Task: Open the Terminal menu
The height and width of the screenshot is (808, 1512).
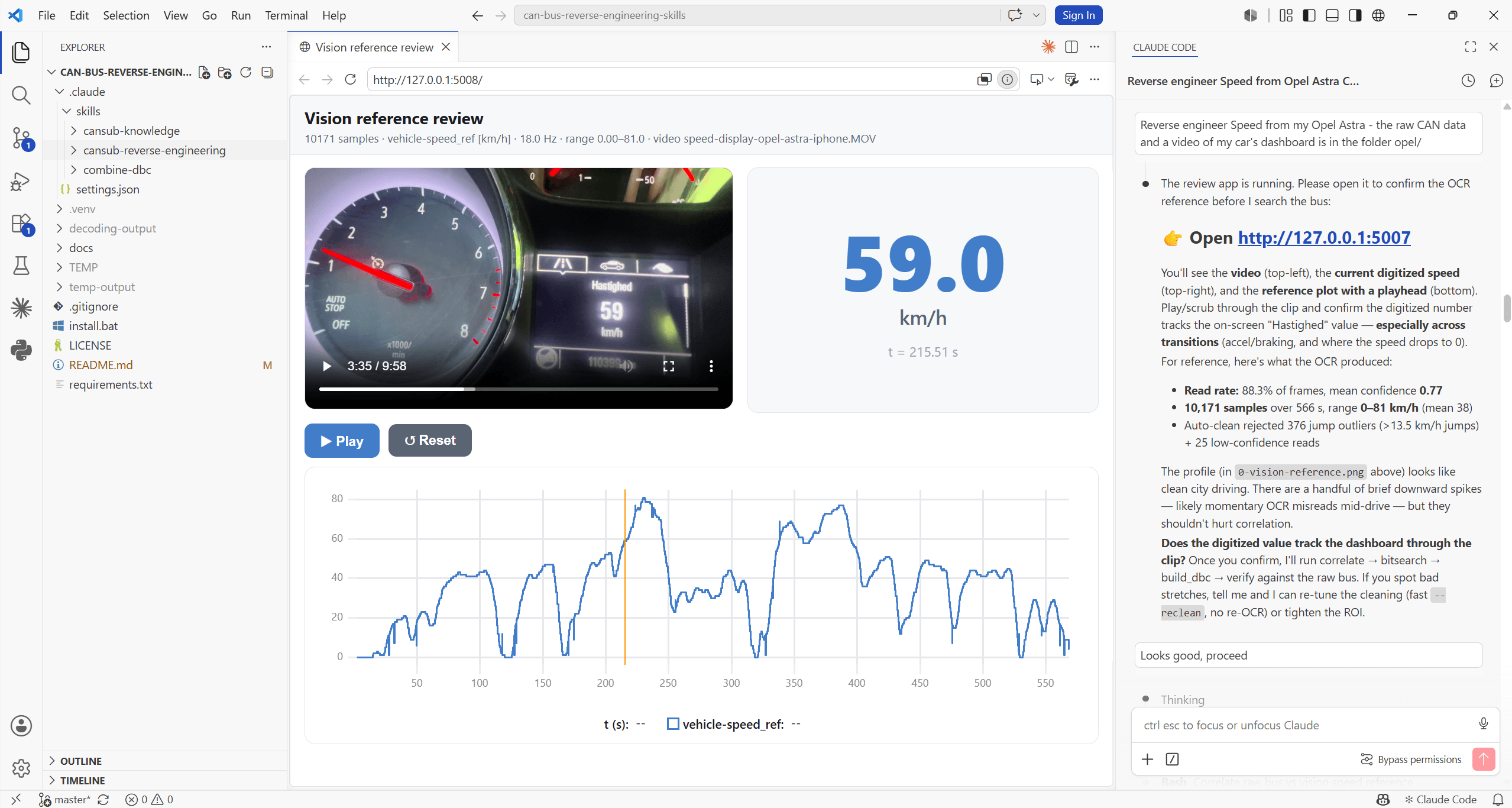Action: (286, 15)
